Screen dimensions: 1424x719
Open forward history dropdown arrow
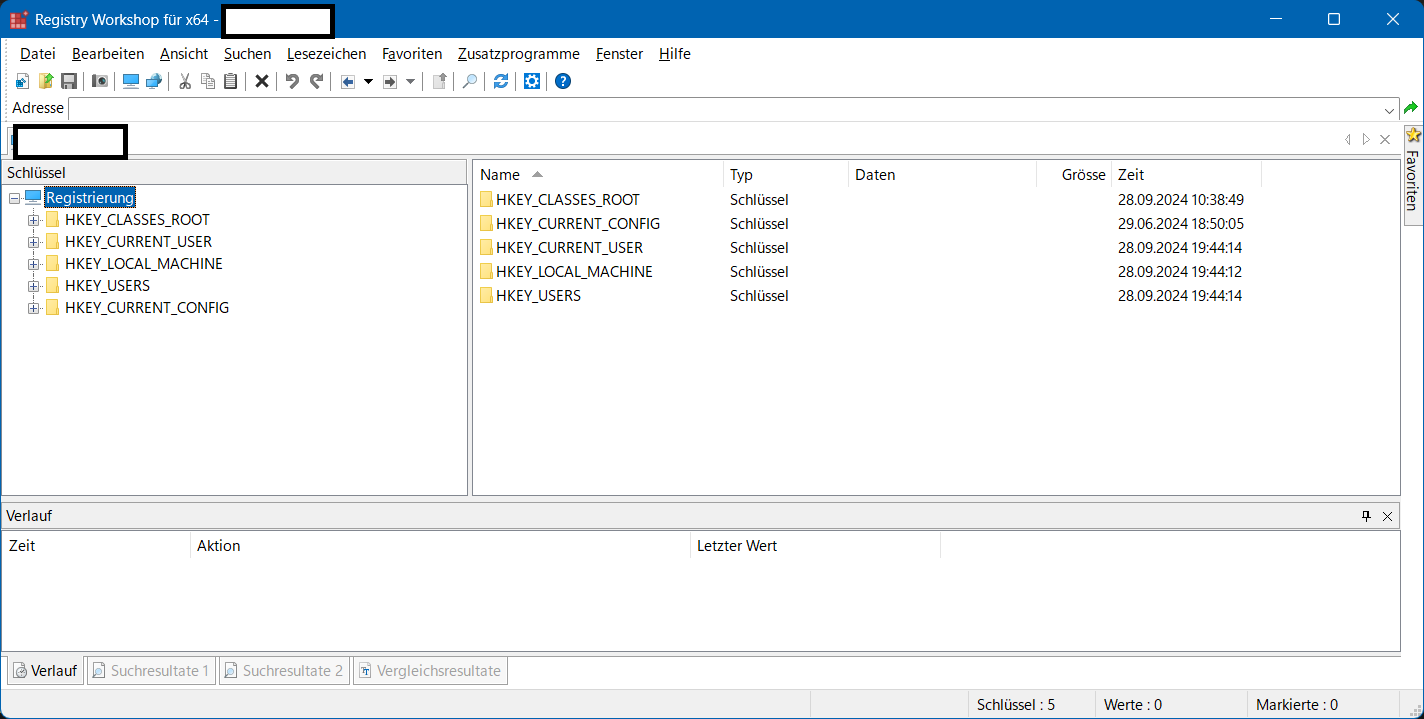click(x=411, y=81)
